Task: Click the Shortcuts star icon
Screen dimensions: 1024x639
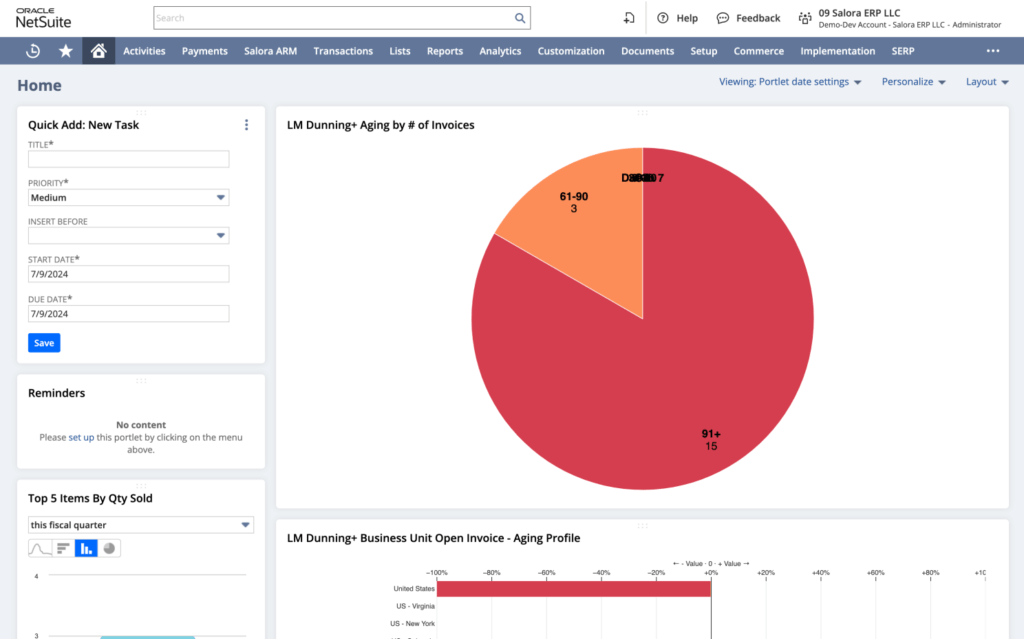Action: [66, 51]
